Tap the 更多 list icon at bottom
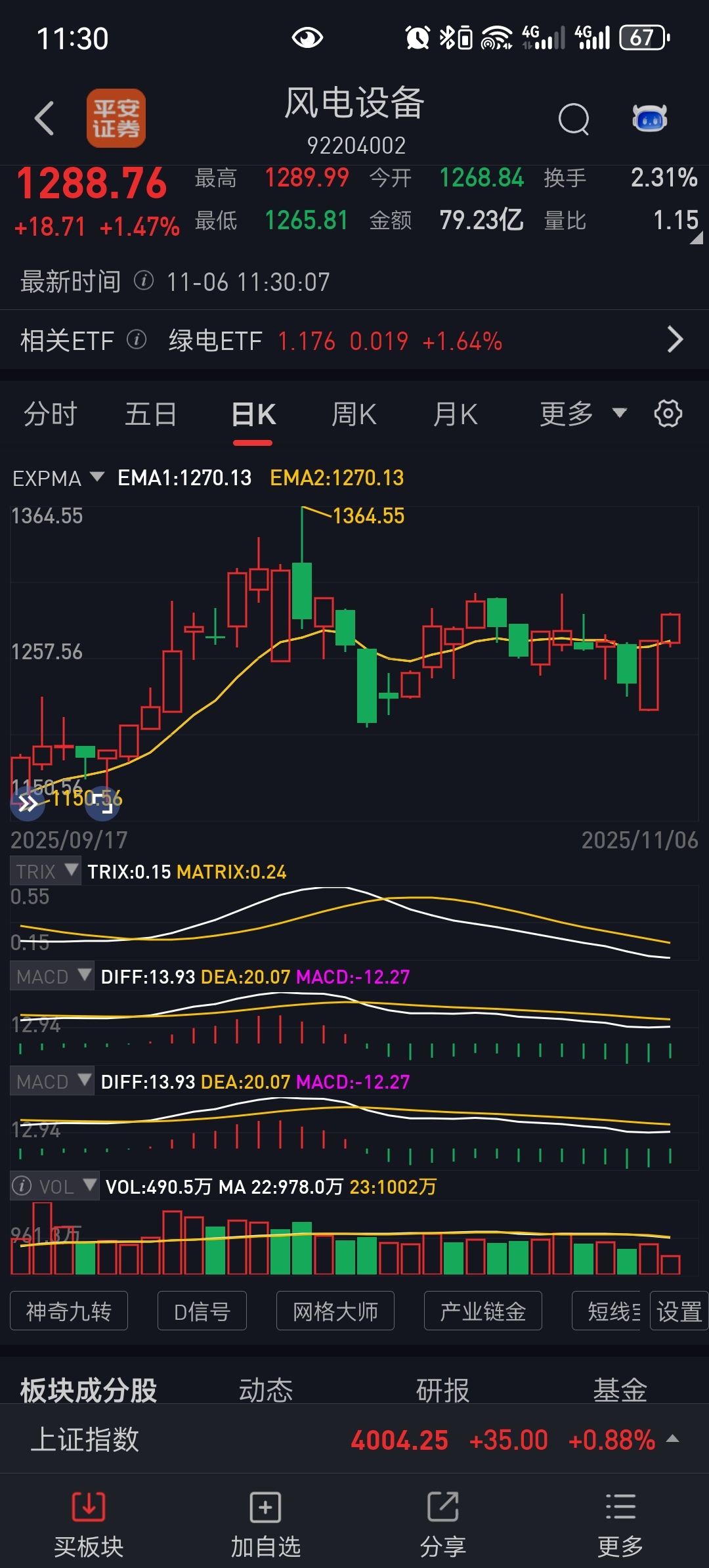 pyautogui.click(x=620, y=1506)
